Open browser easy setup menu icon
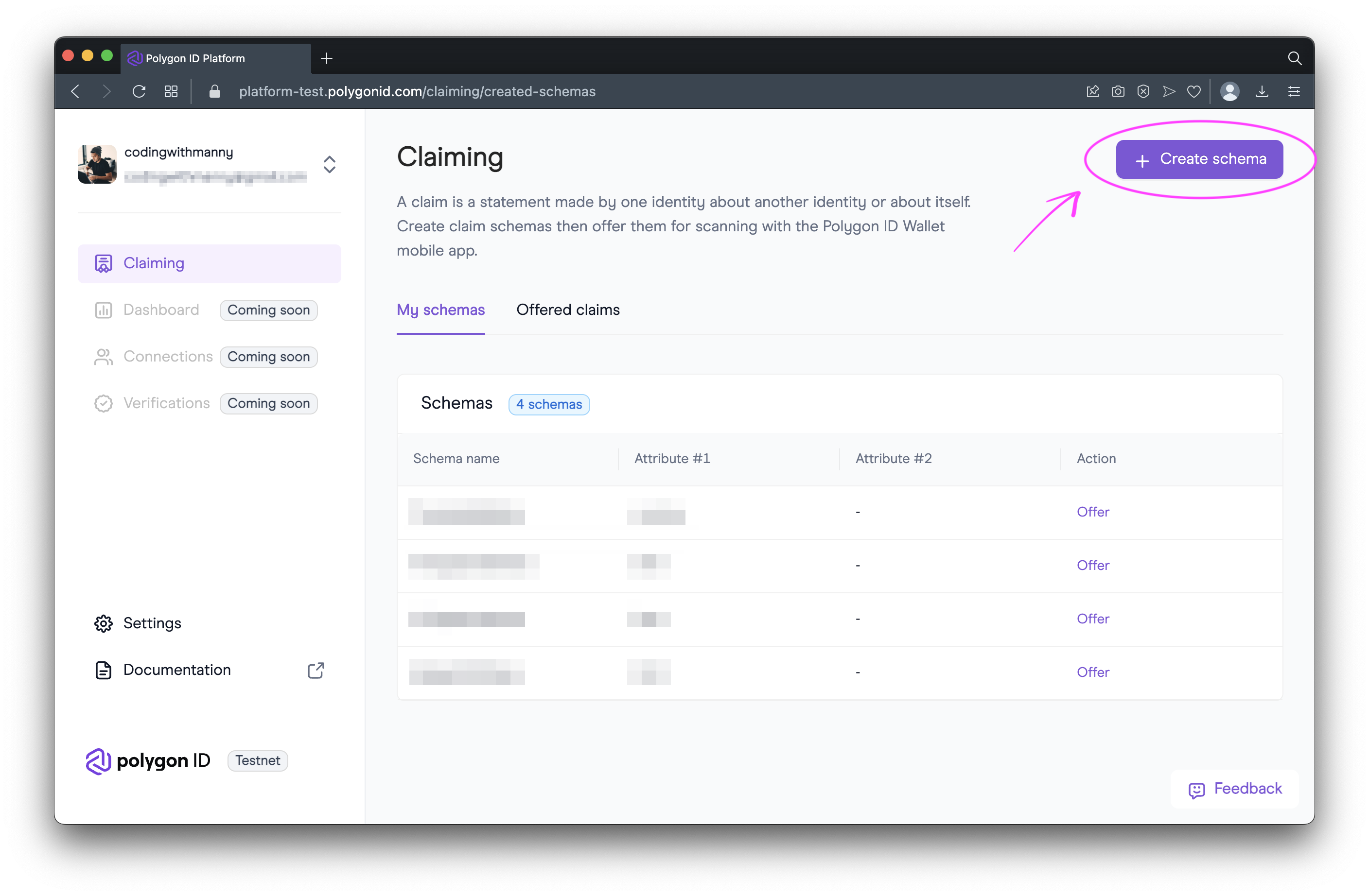 pos(1294,91)
